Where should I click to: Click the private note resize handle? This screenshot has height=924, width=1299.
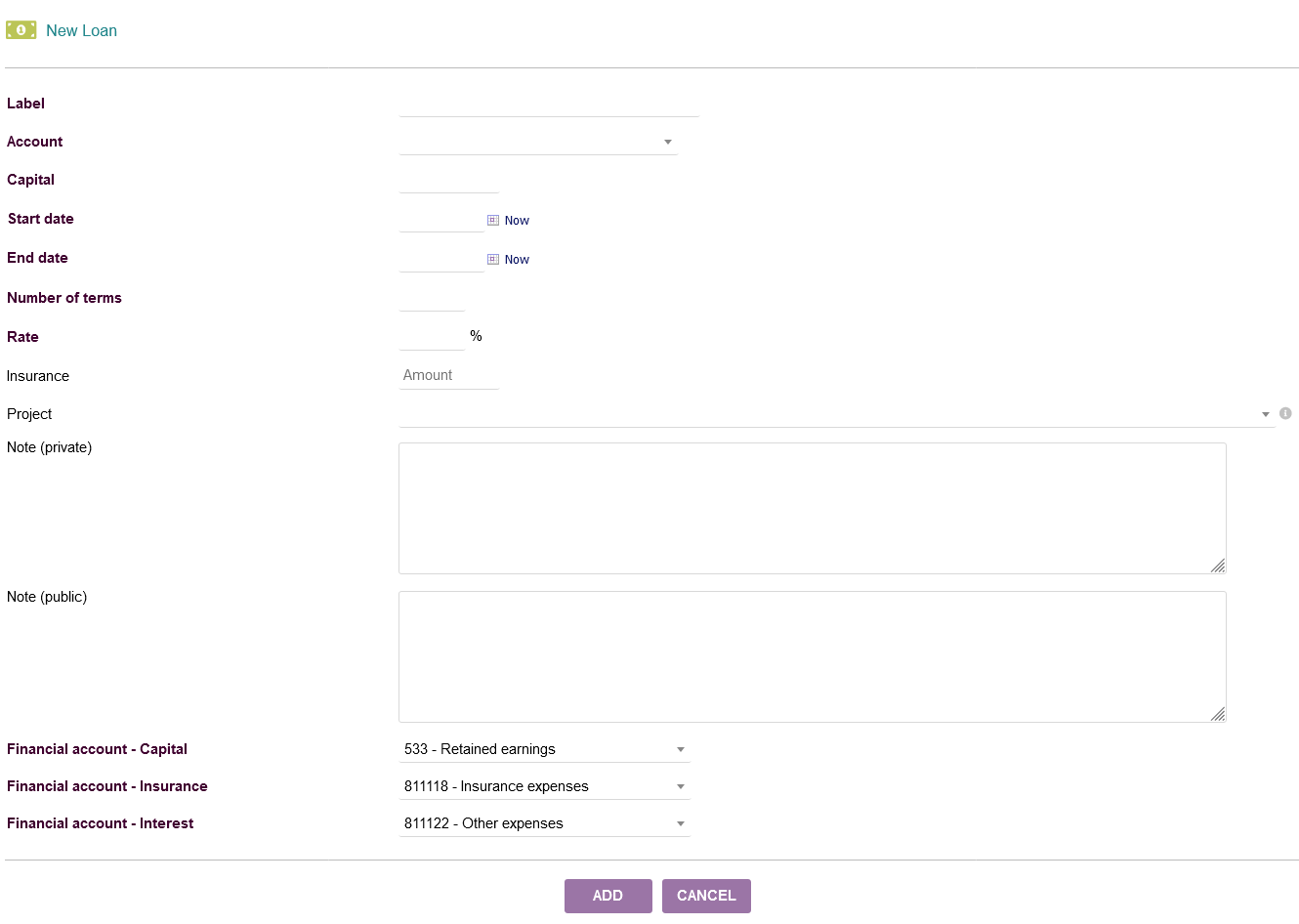pyautogui.click(x=1218, y=566)
